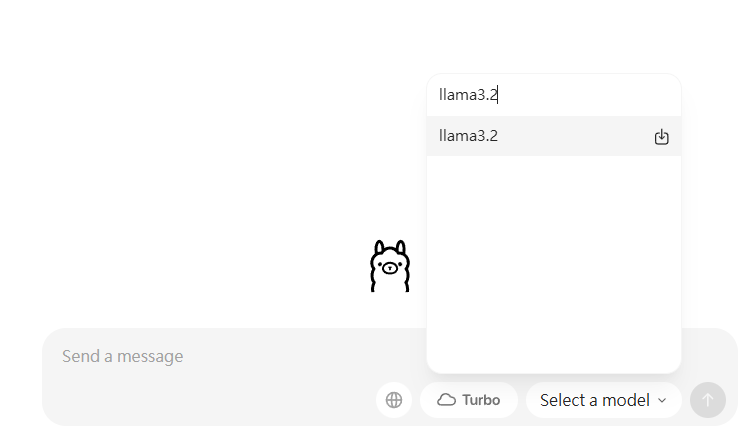Click the download icon beside llama3.2
Screen dimensions: 747x442
pyautogui.click(x=661, y=137)
